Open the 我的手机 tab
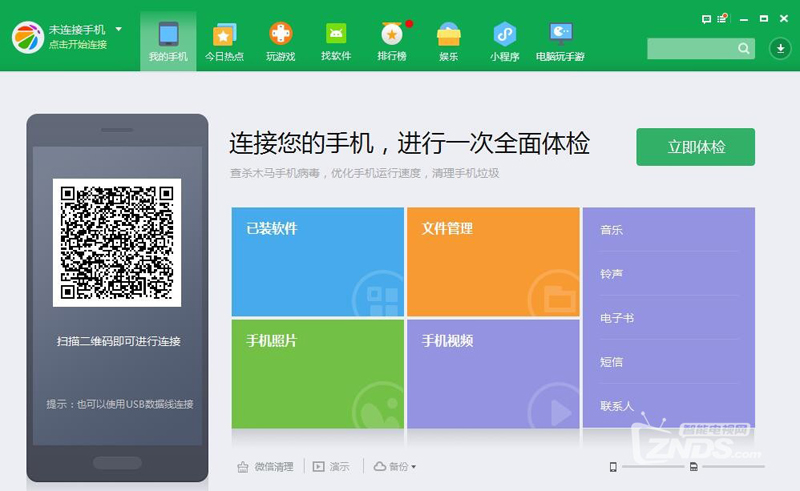The width and height of the screenshot is (800, 491). click(x=168, y=41)
